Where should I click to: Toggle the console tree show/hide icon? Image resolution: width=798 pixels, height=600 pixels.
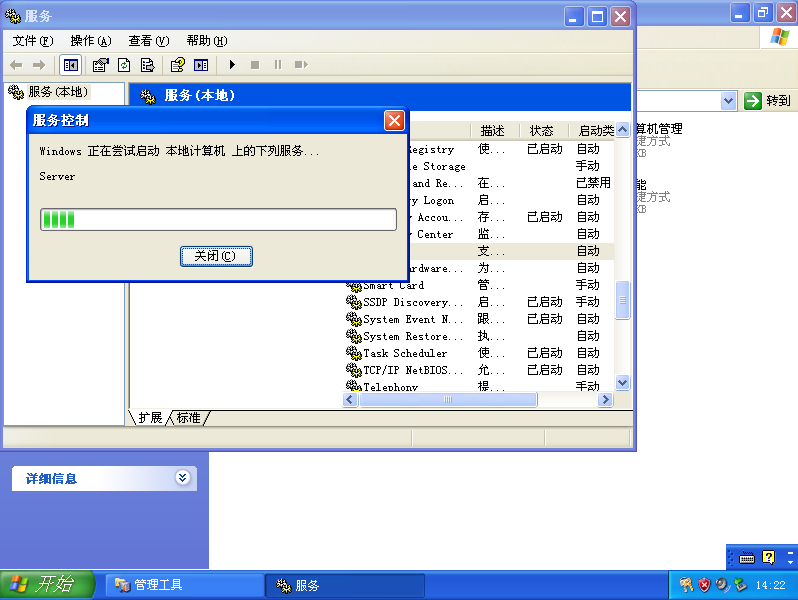[x=70, y=65]
